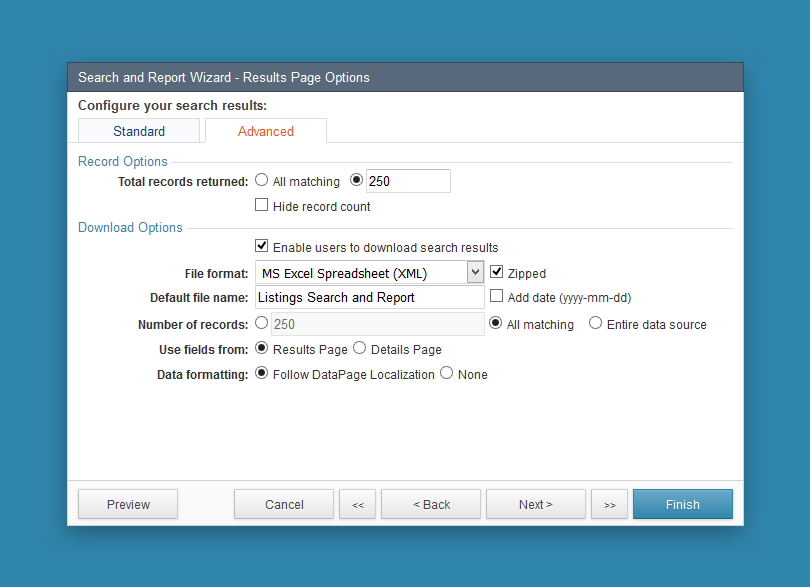Image resolution: width=810 pixels, height=587 pixels.
Task: Pick Follow DataPage Localization formatting option
Action: [x=261, y=373]
